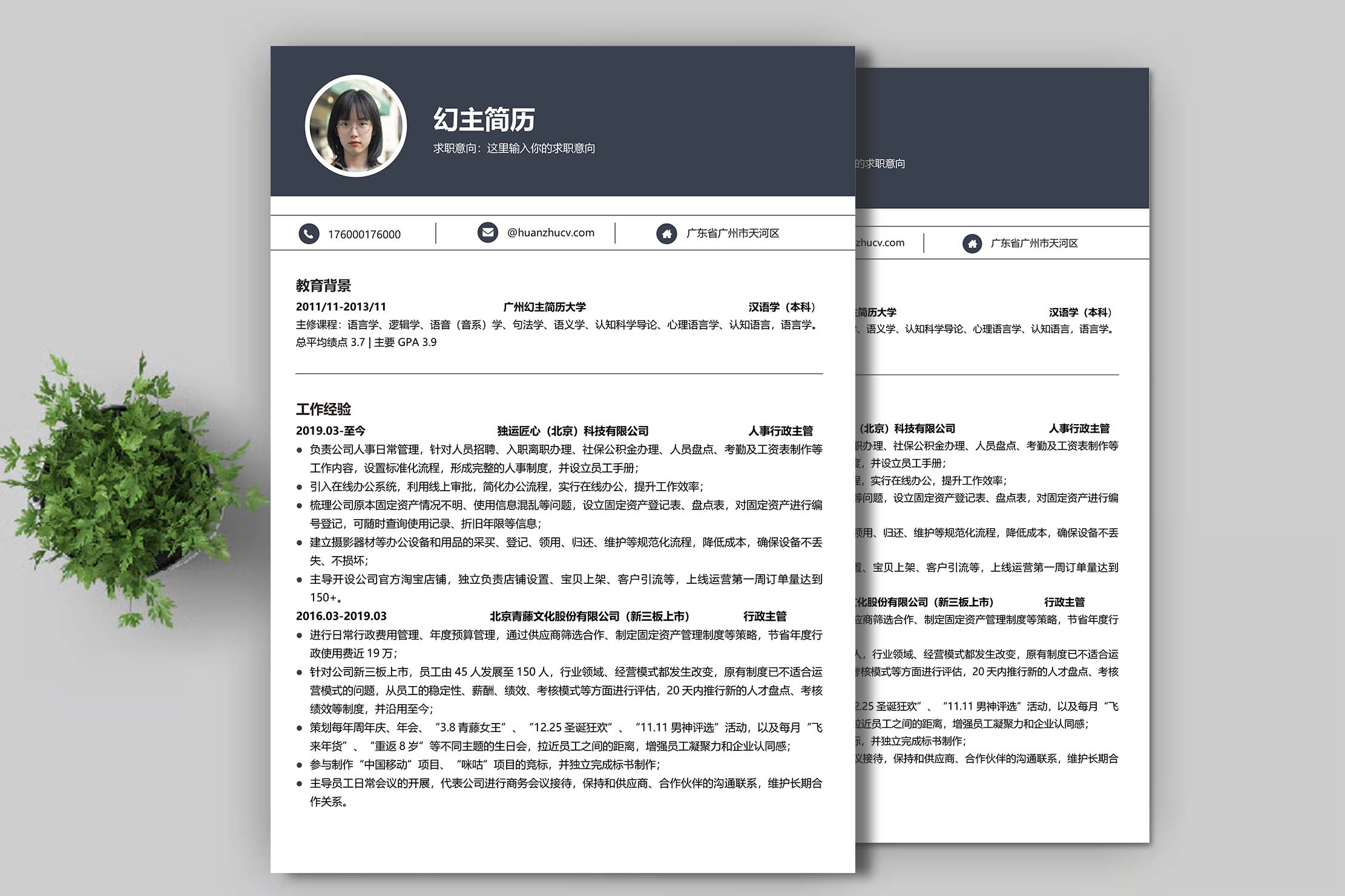
Task: Click phone number 176000176000
Action: point(364,235)
